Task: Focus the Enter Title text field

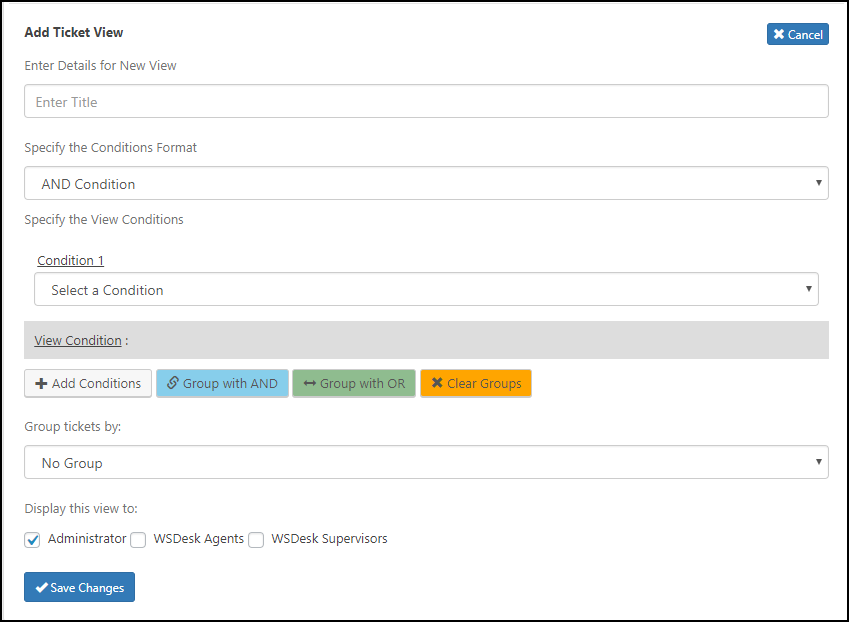Action: point(426,101)
